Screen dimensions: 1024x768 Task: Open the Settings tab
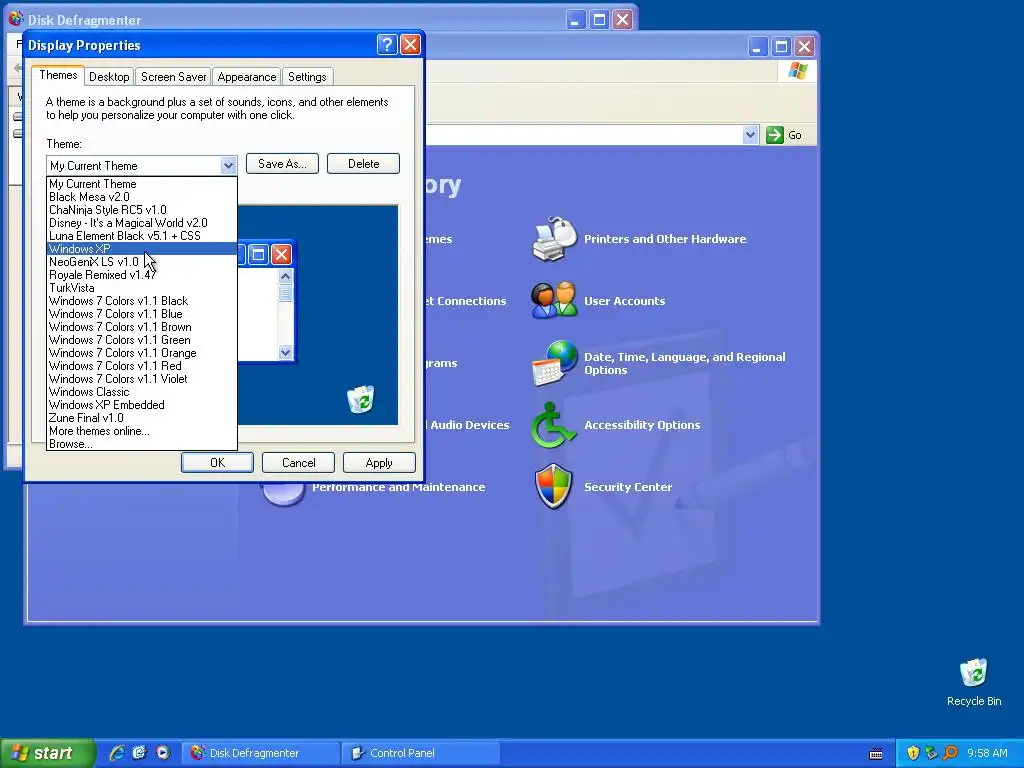pyautogui.click(x=307, y=76)
